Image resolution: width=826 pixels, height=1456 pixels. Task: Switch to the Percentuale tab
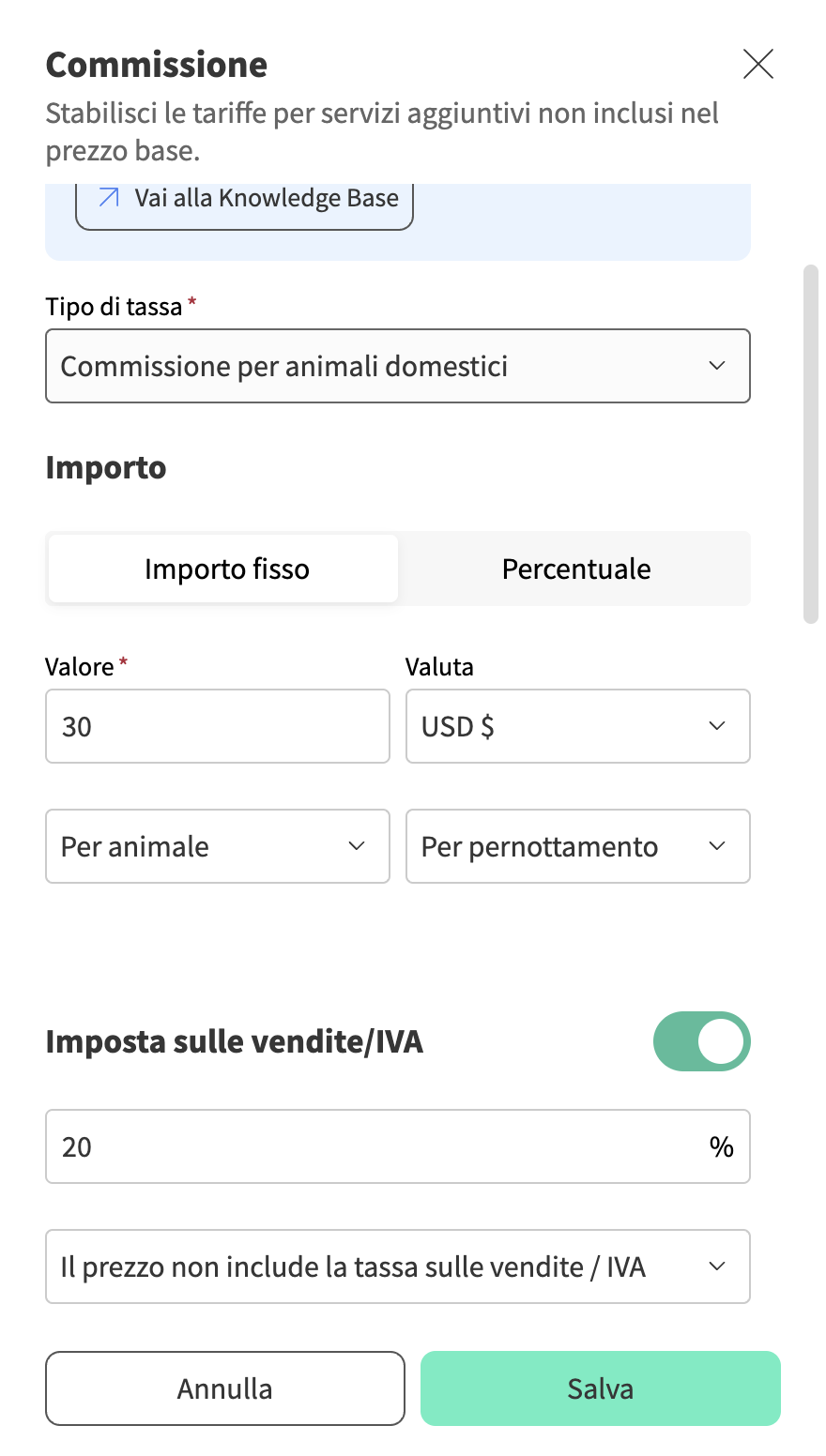point(575,569)
